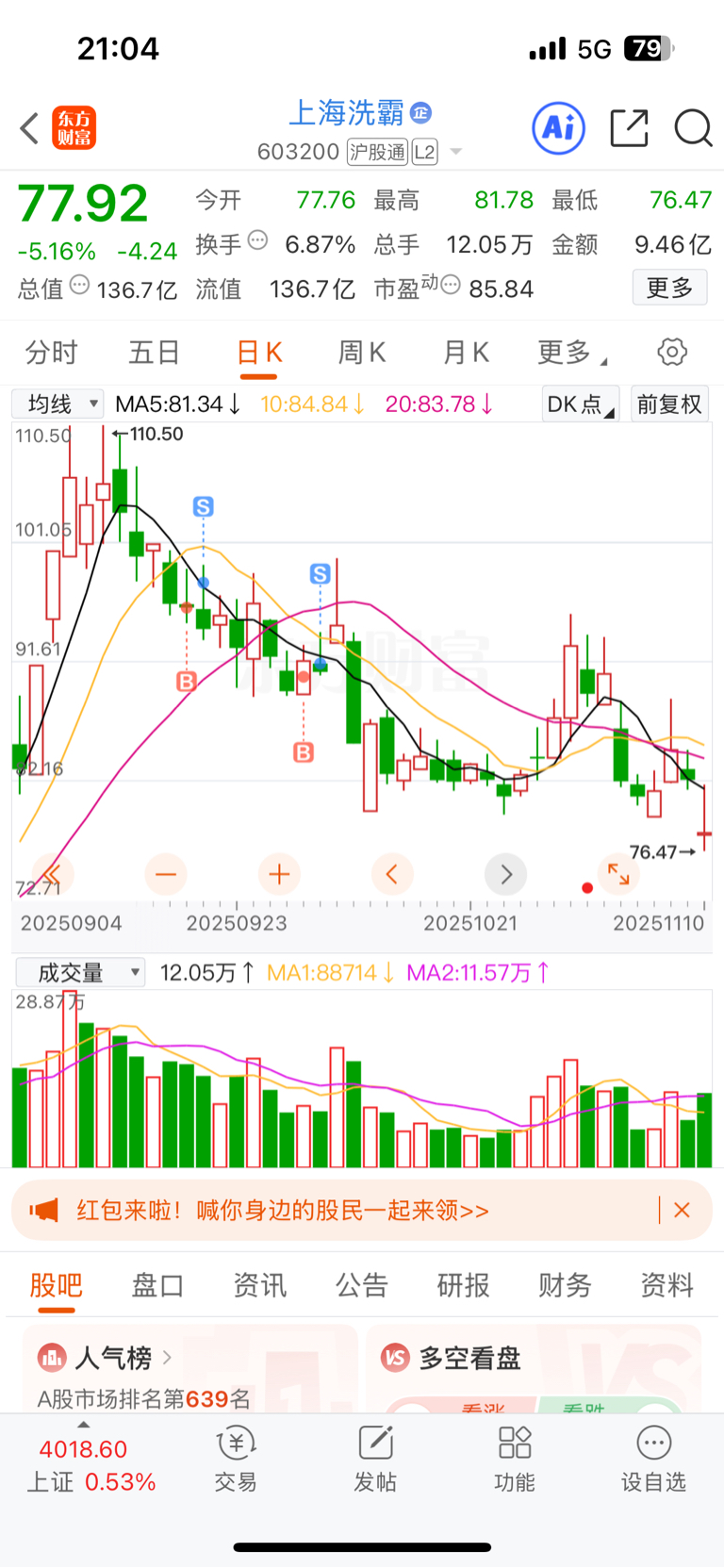Screen dimensions: 724x1568
Task: Open the search magnifier icon
Action: 693,127
